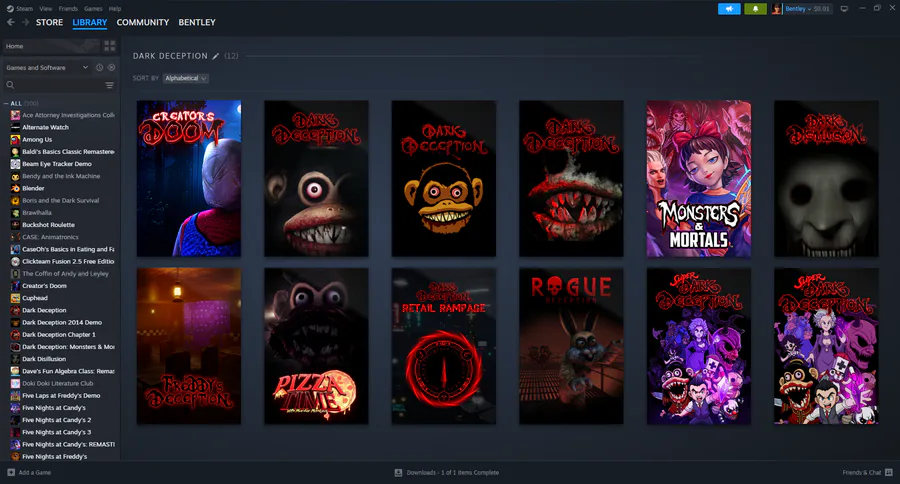
Task: Click the Add a Game plus icon
Action: click(x=11, y=472)
